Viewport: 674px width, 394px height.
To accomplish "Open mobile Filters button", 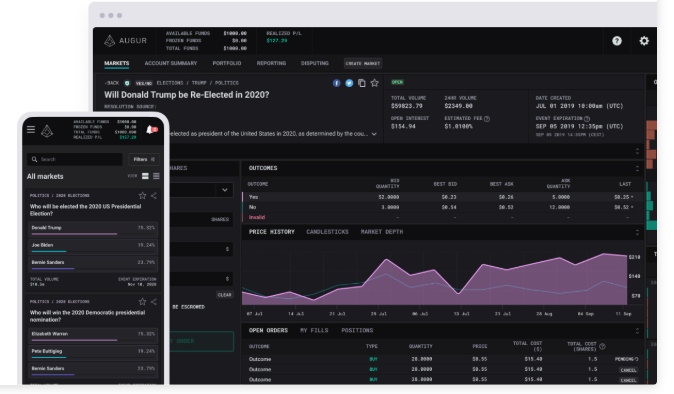I will (144, 159).
